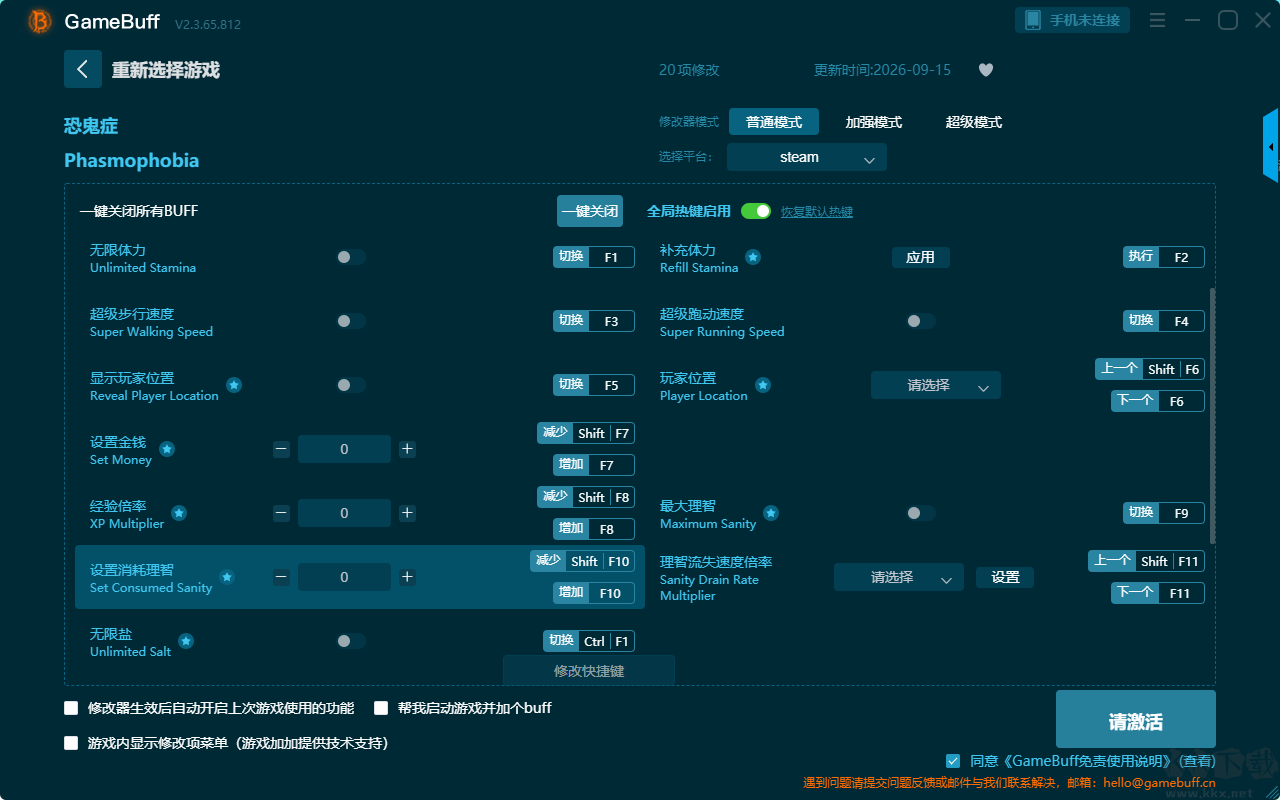Screen dimensions: 1280x800
Task: Open the Sanity Drain Rate Multiplier dropdown
Action: click(899, 577)
